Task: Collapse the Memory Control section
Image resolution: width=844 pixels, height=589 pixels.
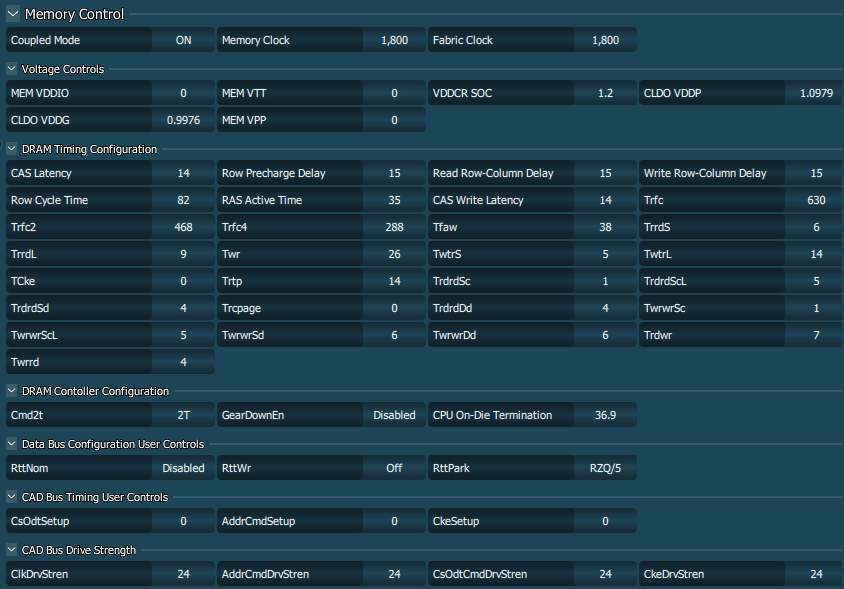Action: coord(13,14)
